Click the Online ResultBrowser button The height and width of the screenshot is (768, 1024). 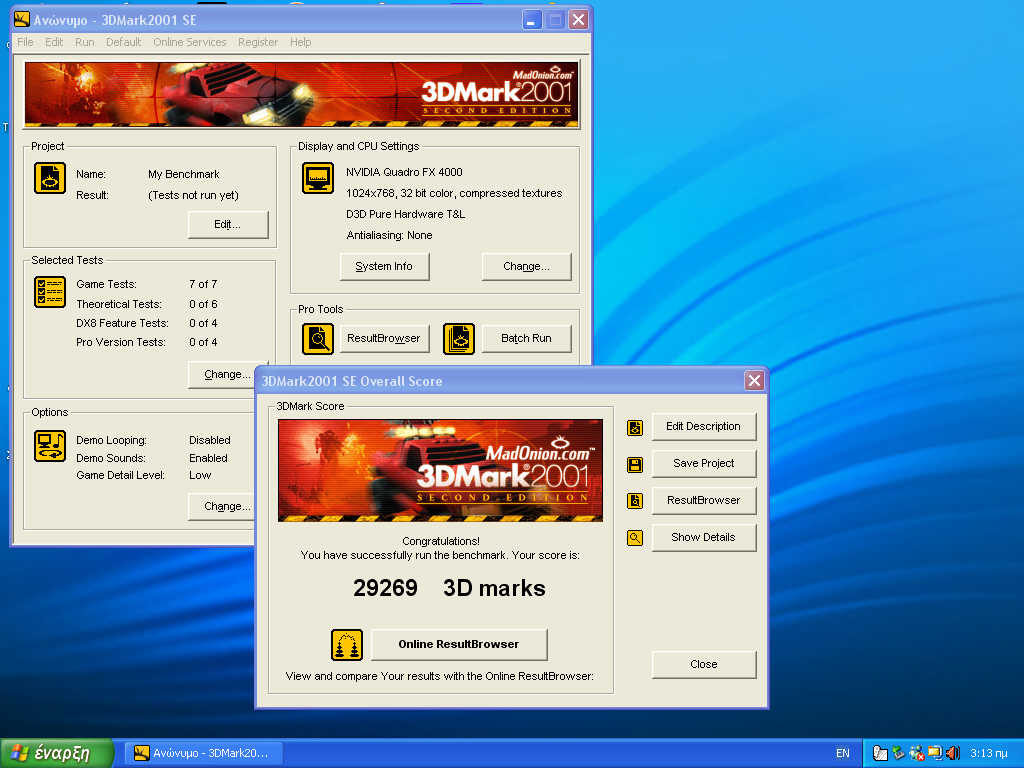click(459, 644)
